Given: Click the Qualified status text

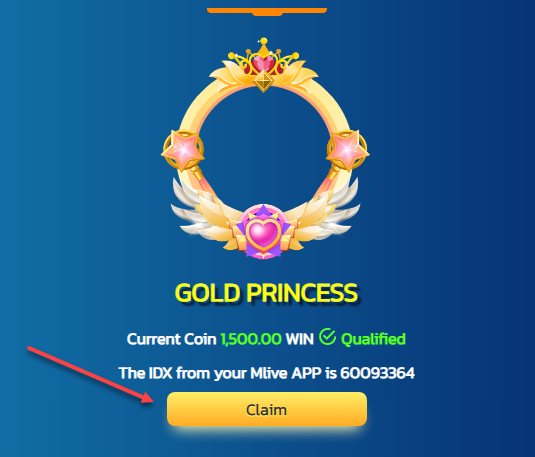Looking at the screenshot, I should (373, 339).
